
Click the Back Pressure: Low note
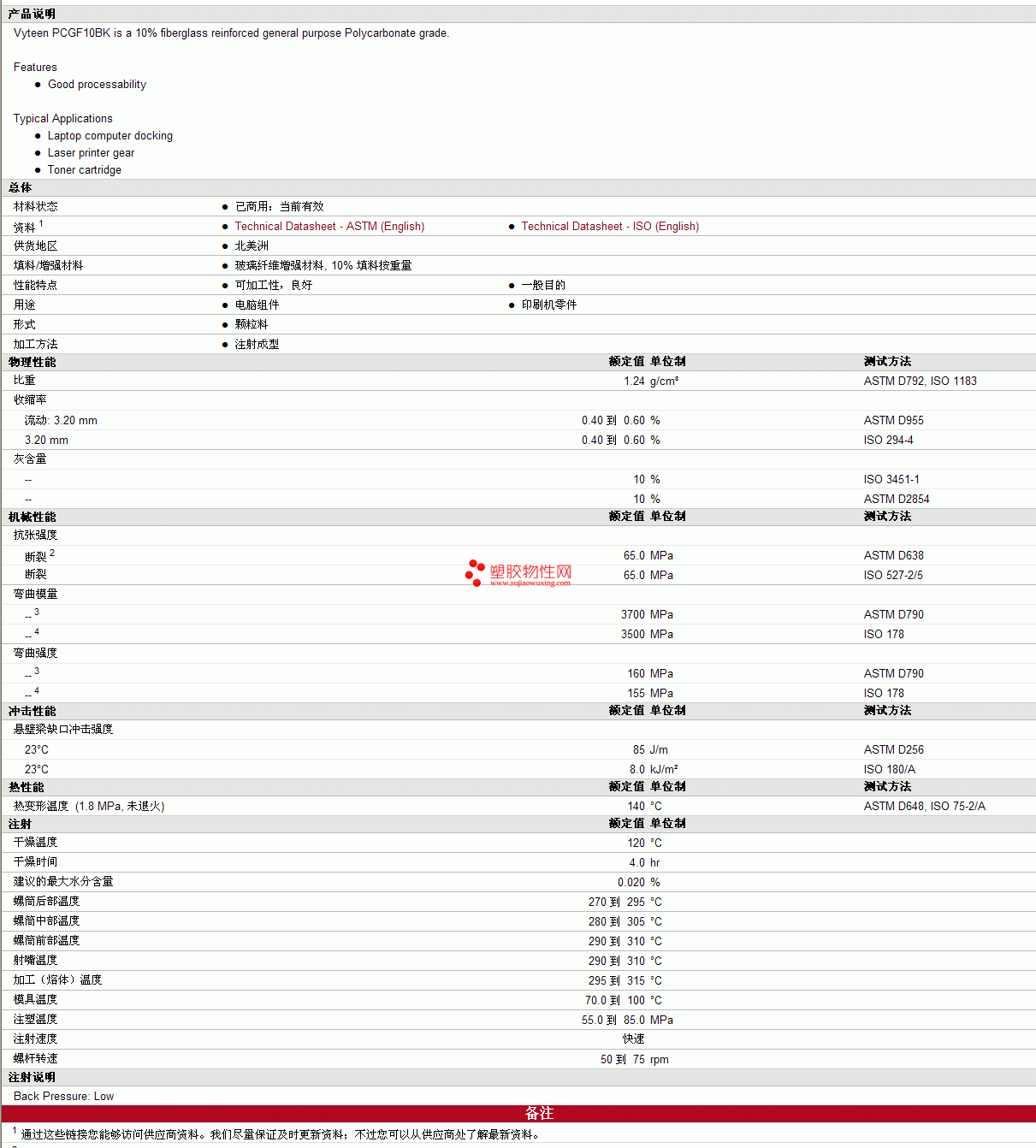pos(64,1097)
